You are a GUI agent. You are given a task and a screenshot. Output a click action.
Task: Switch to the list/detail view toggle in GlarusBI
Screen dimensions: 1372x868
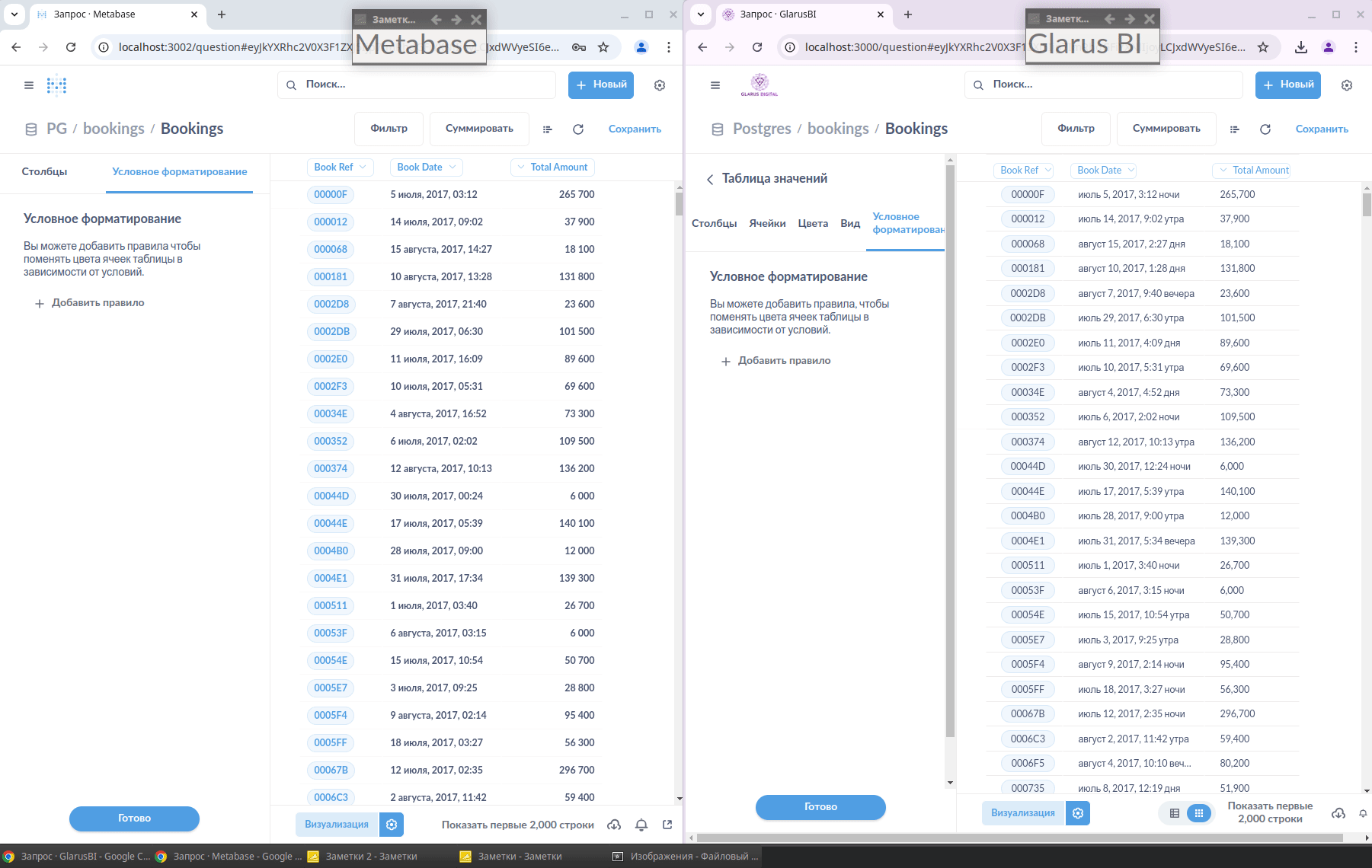coord(1175,813)
